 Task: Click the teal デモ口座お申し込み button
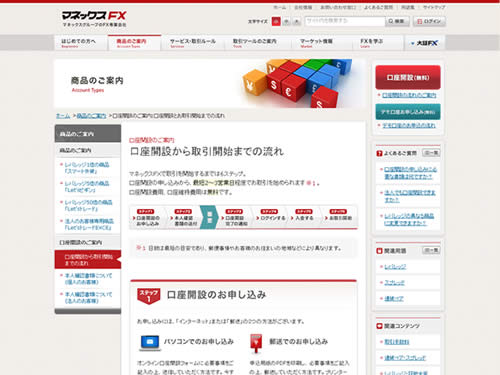point(408,112)
